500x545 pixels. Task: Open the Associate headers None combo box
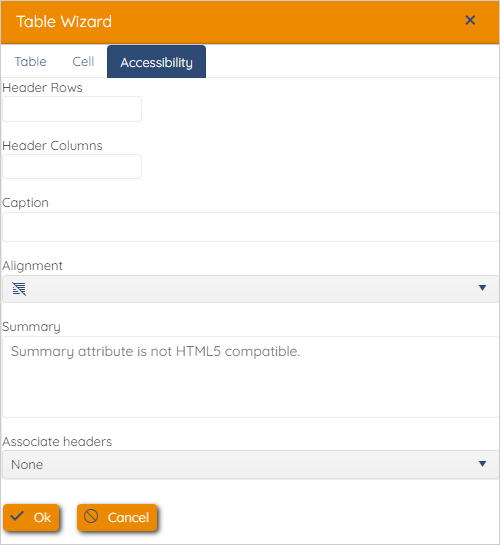(251, 465)
